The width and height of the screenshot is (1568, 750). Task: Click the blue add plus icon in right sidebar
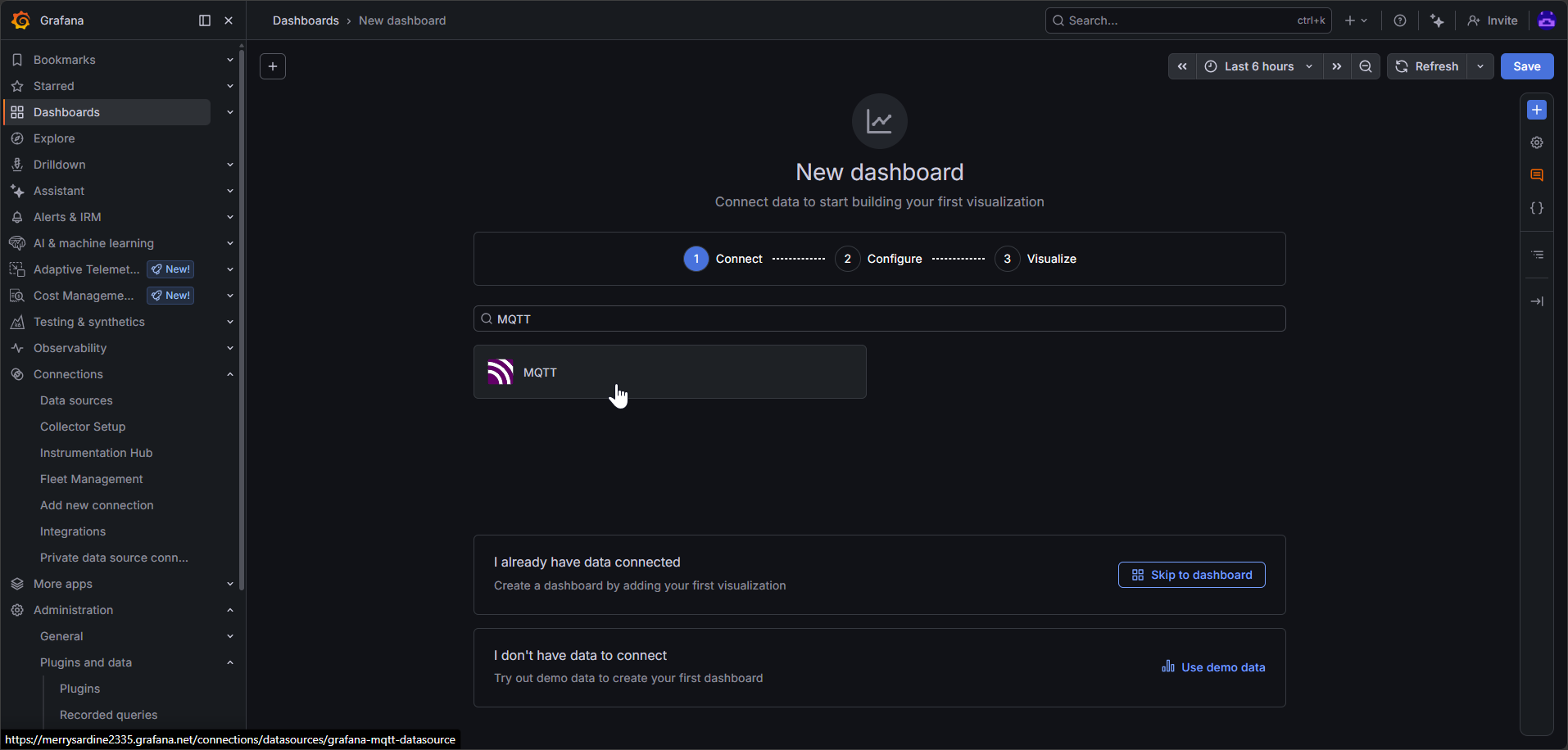pos(1537,110)
